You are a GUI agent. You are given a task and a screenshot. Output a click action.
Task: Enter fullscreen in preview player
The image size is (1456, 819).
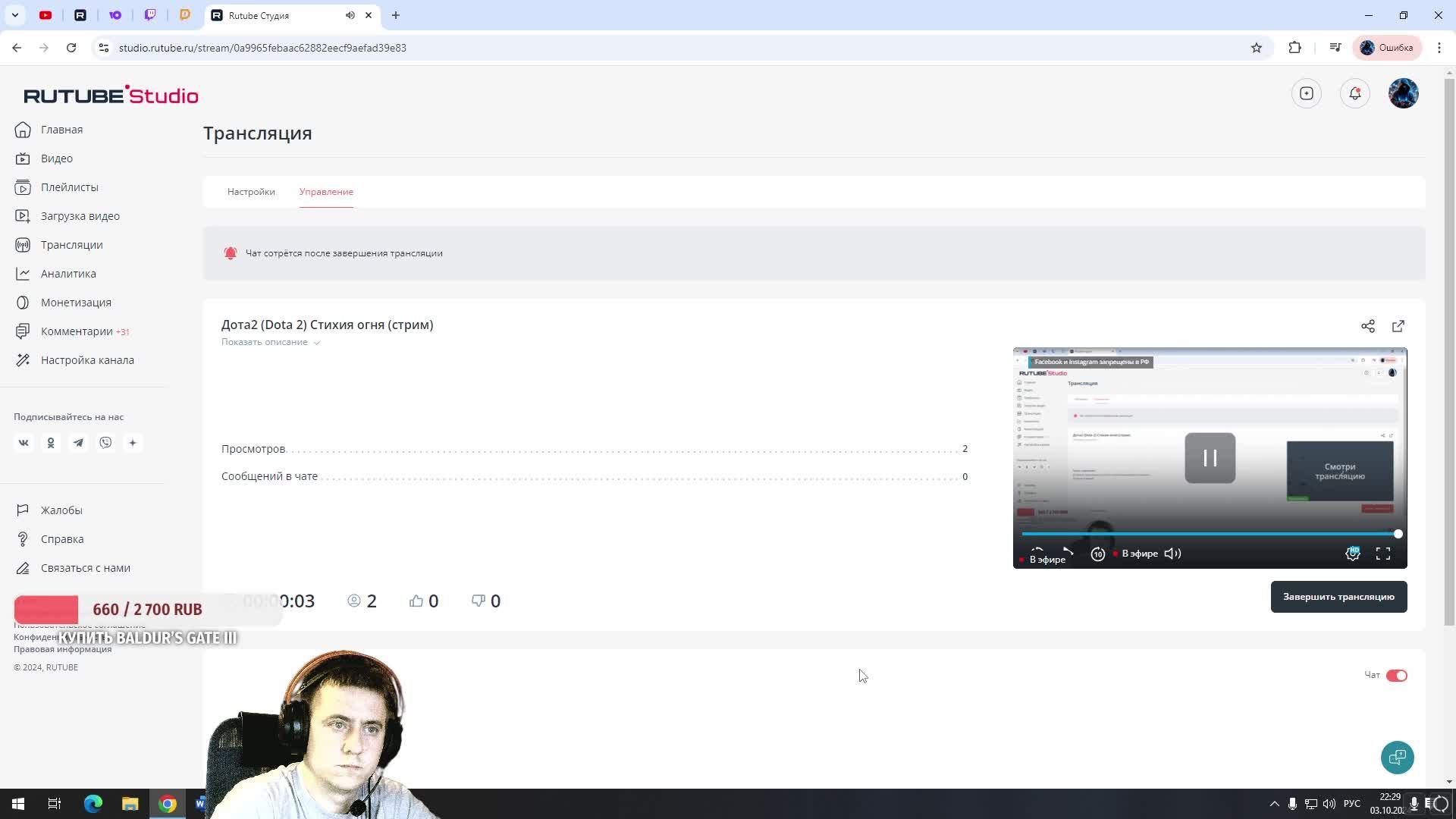[x=1383, y=554]
